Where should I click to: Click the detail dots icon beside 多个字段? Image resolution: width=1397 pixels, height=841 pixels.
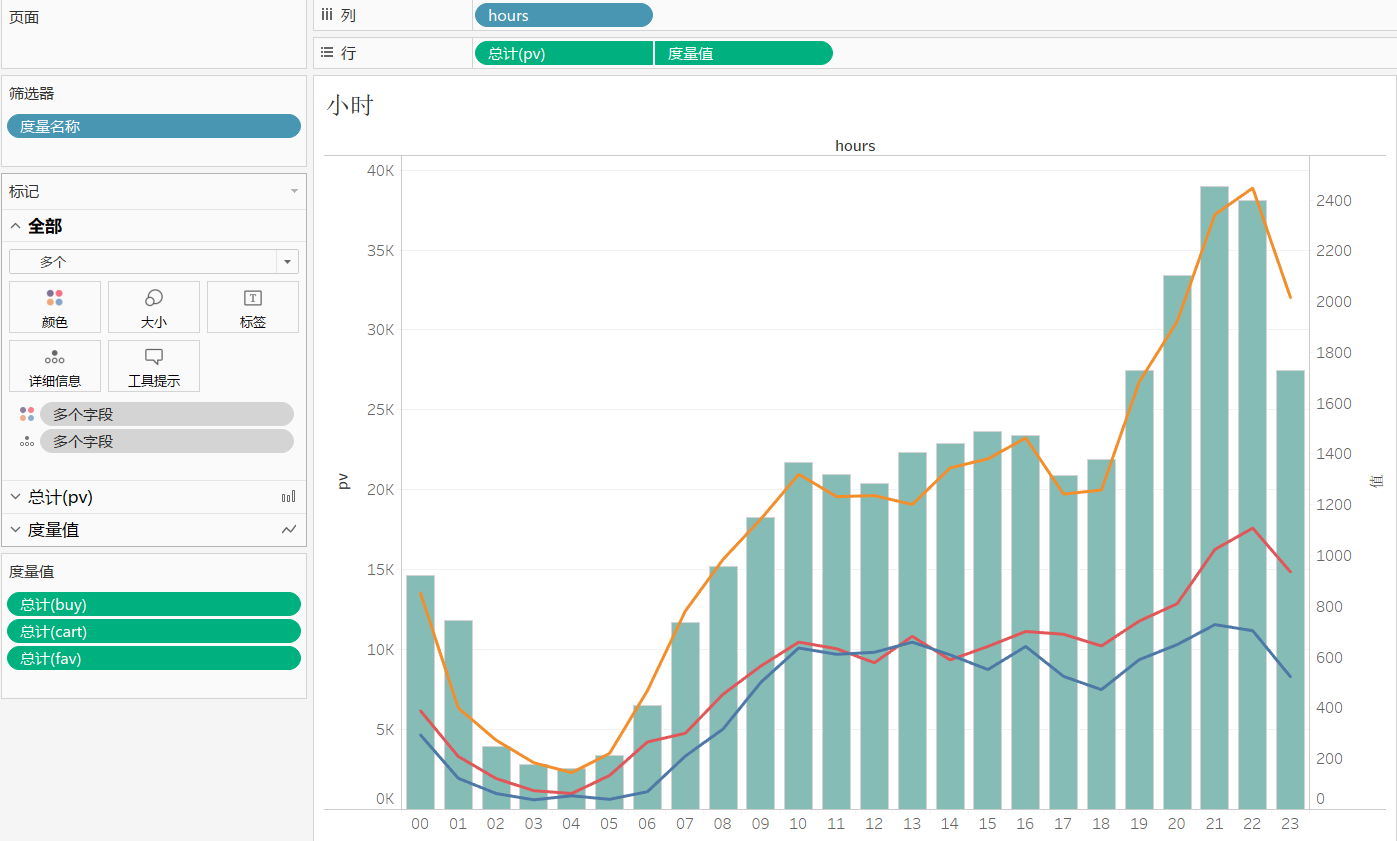coord(27,441)
